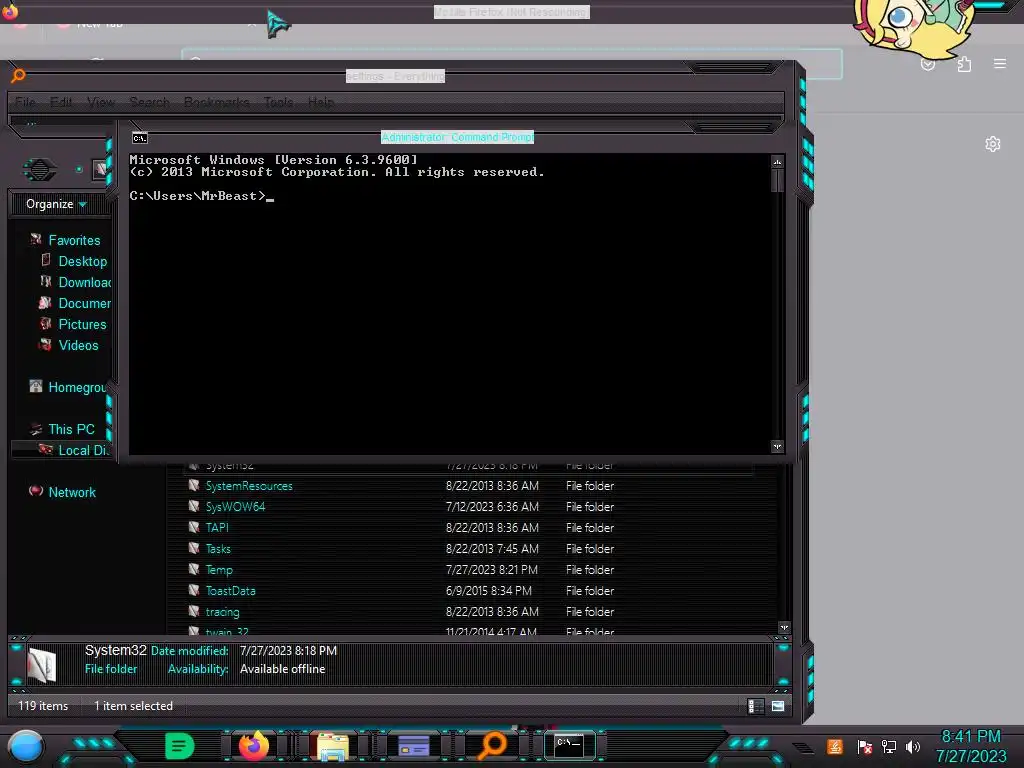The height and width of the screenshot is (768, 1024).
Task: Click the This PC computer icon
Action: pyautogui.click(x=36, y=429)
